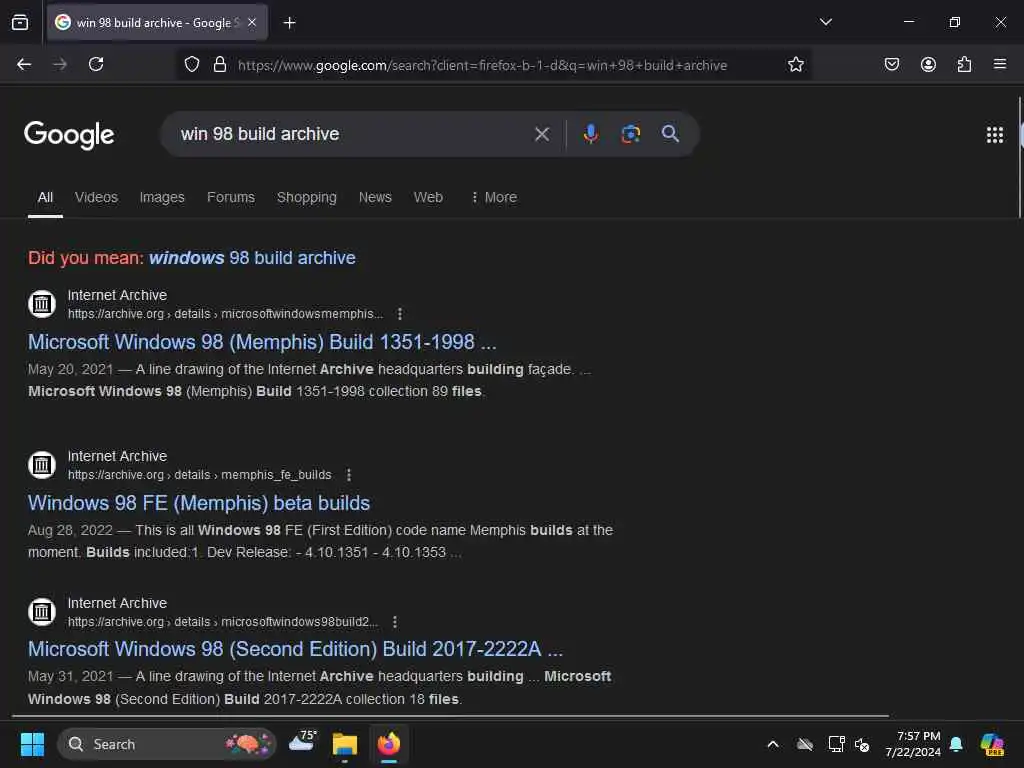This screenshot has height=768, width=1024.
Task: Click the Firefox back arrow button
Action: click(24, 64)
